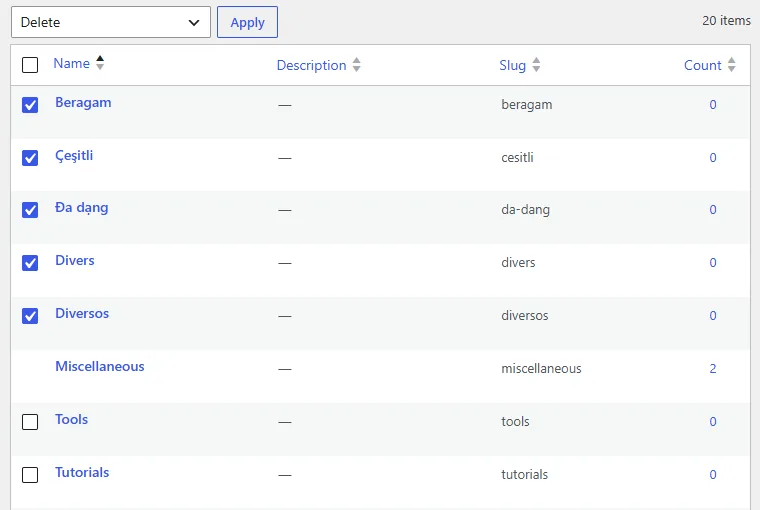Select the slug text 'tools'
This screenshot has height=510, width=760.
tap(515, 421)
